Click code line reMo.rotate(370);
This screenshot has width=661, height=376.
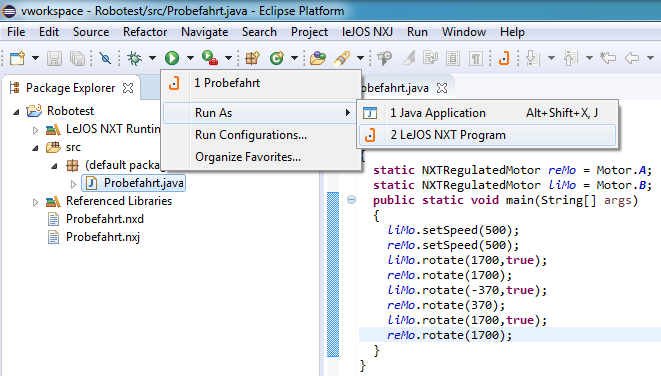[446, 305]
